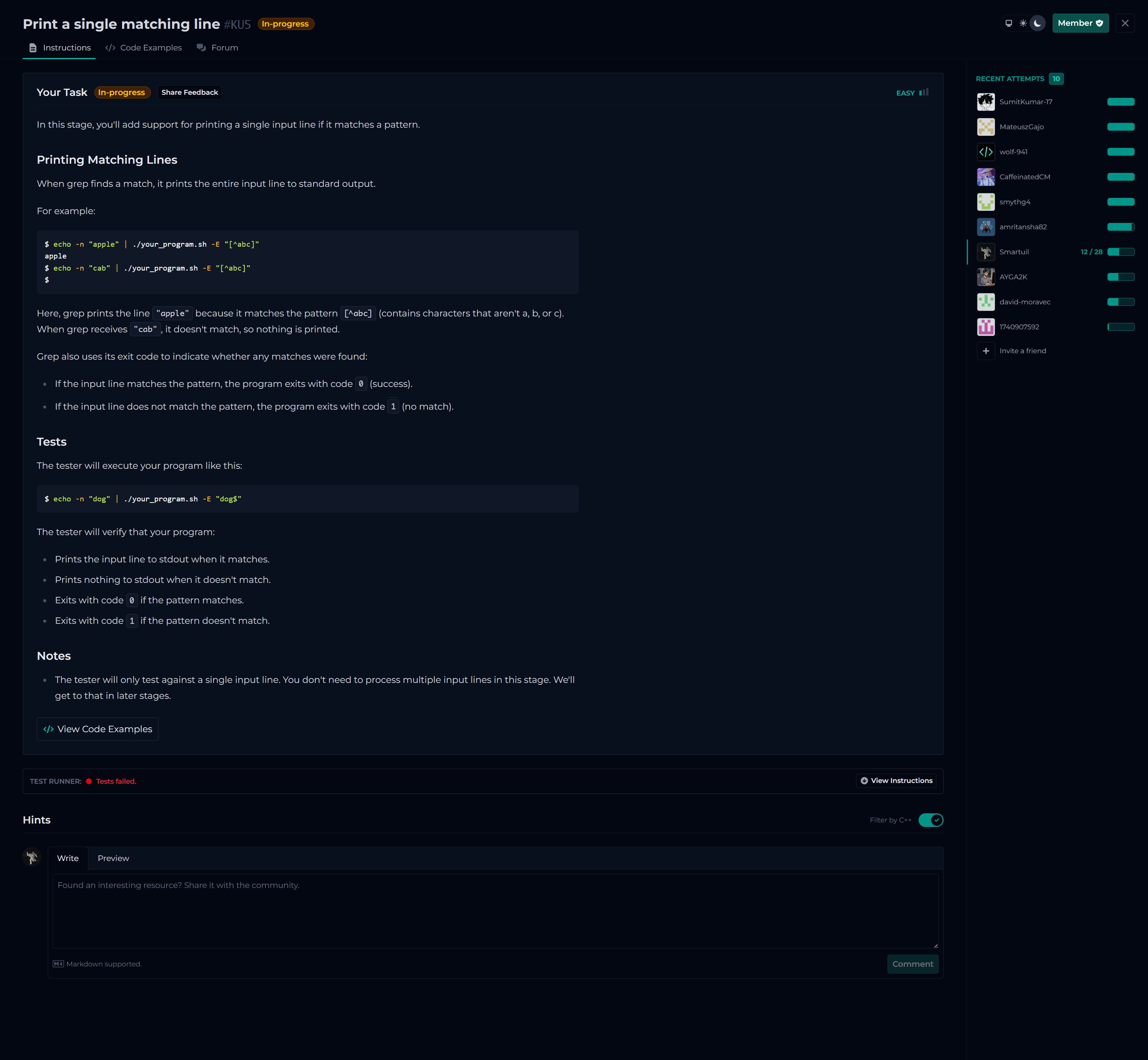Click the Tests failed red status indicator

click(x=89, y=781)
